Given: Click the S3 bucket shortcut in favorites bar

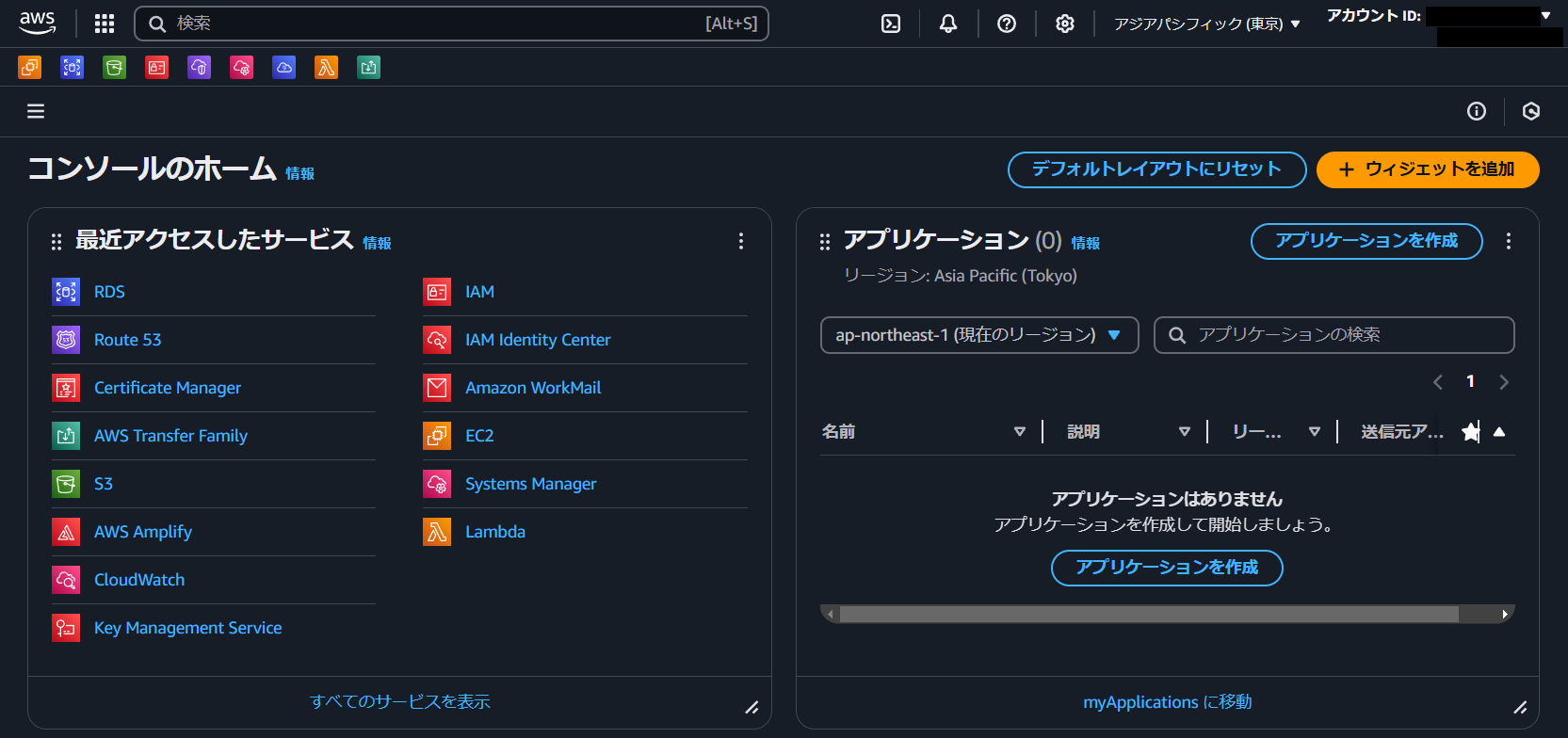Looking at the screenshot, I should pos(115,67).
